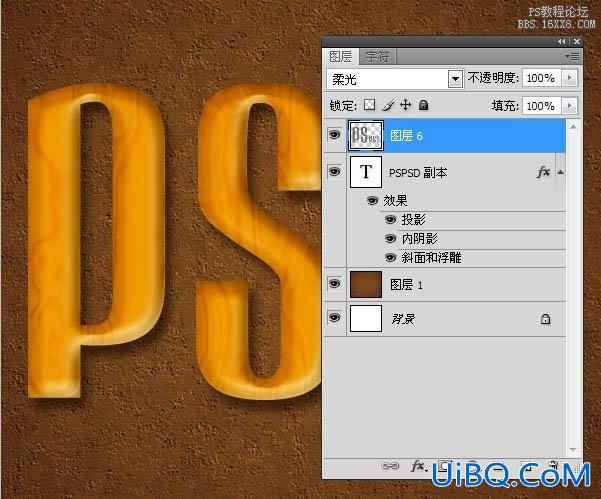Switch to the 字符 tab
601x499 pixels.
pyautogui.click(x=378, y=57)
